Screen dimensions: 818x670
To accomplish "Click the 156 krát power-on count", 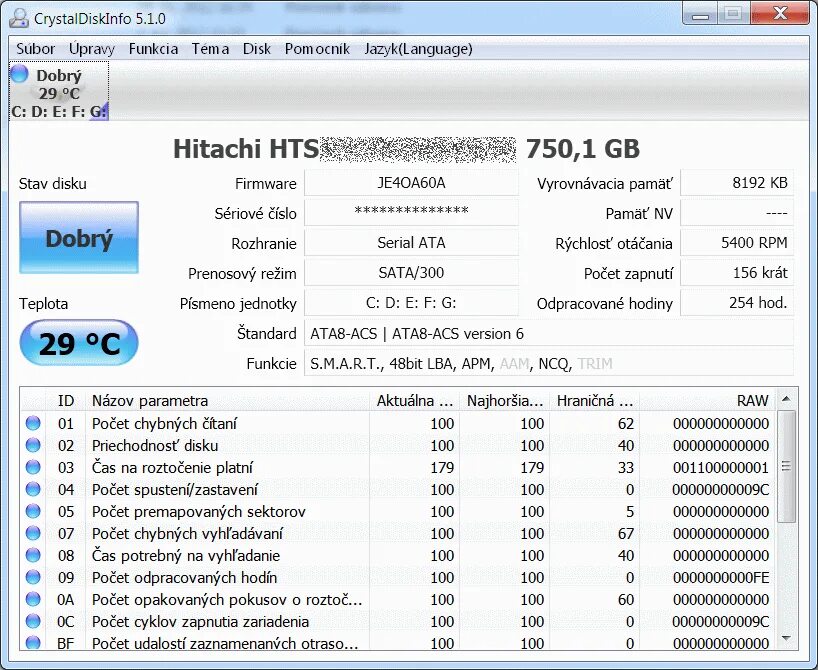I will point(737,272).
